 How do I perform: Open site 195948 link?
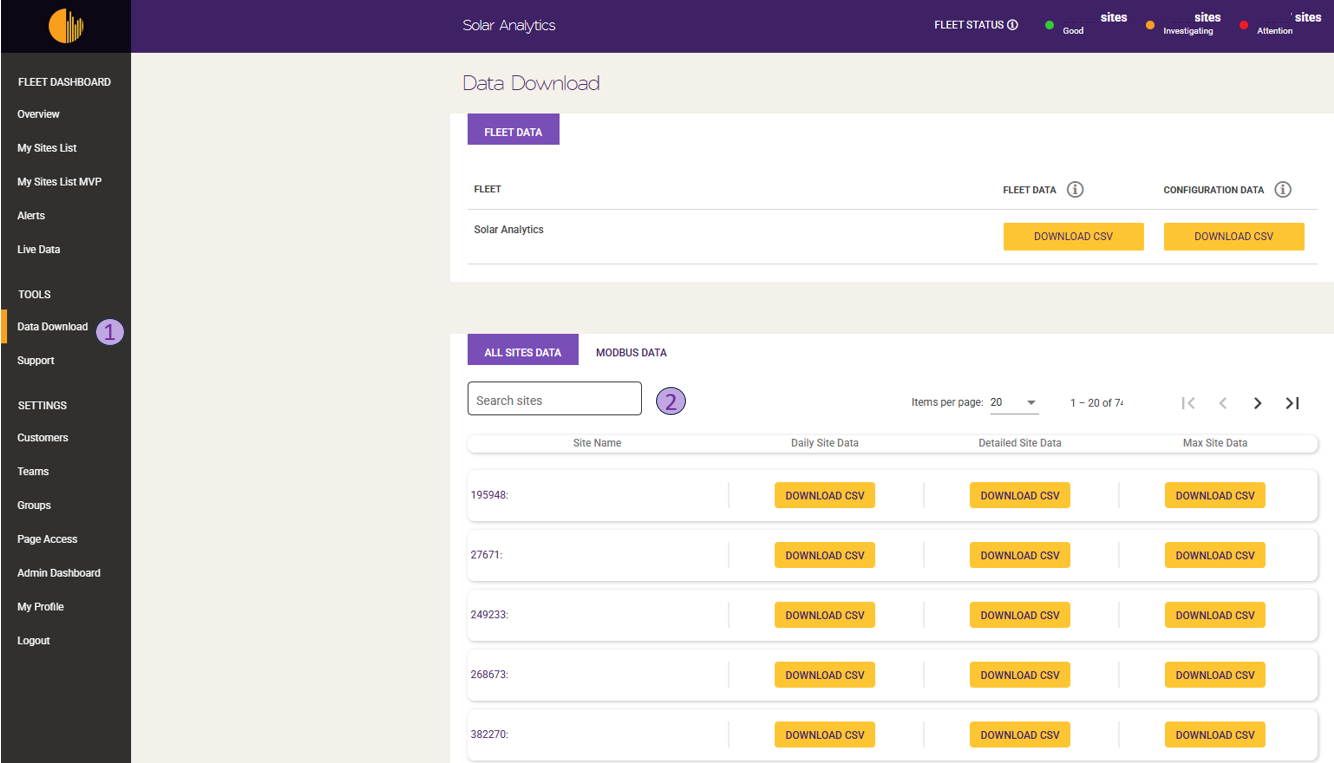489,495
